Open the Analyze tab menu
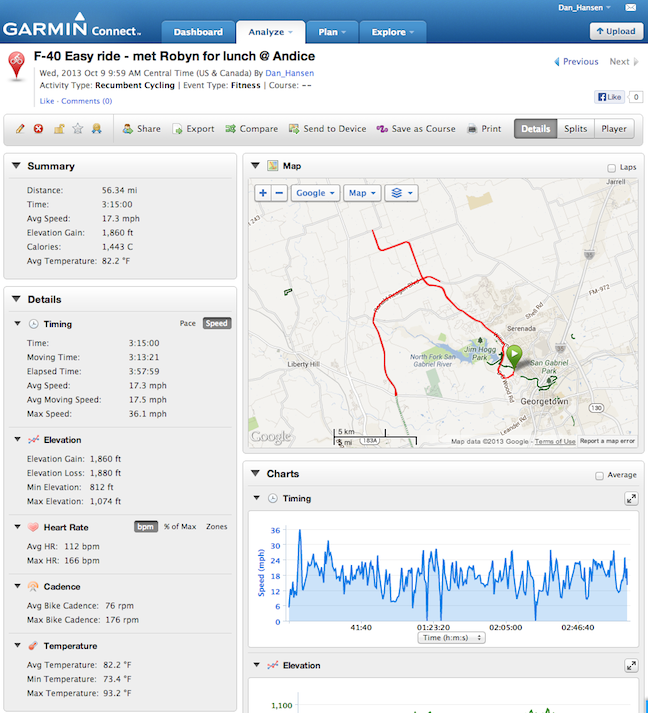The image size is (648, 713). coord(271,32)
